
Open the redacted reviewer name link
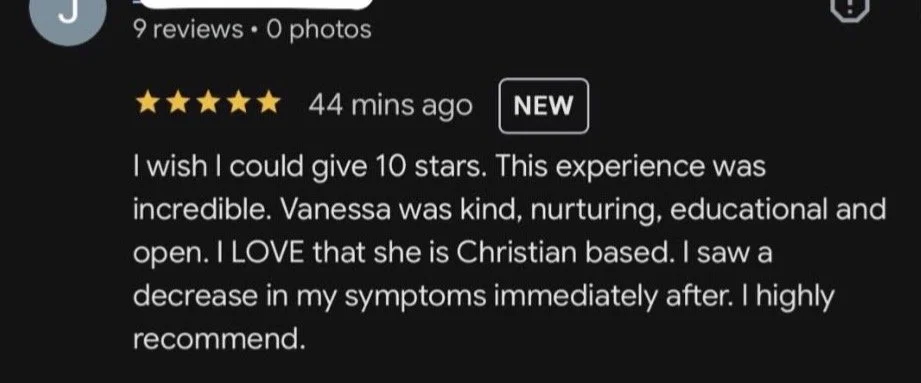click(x=257, y=4)
